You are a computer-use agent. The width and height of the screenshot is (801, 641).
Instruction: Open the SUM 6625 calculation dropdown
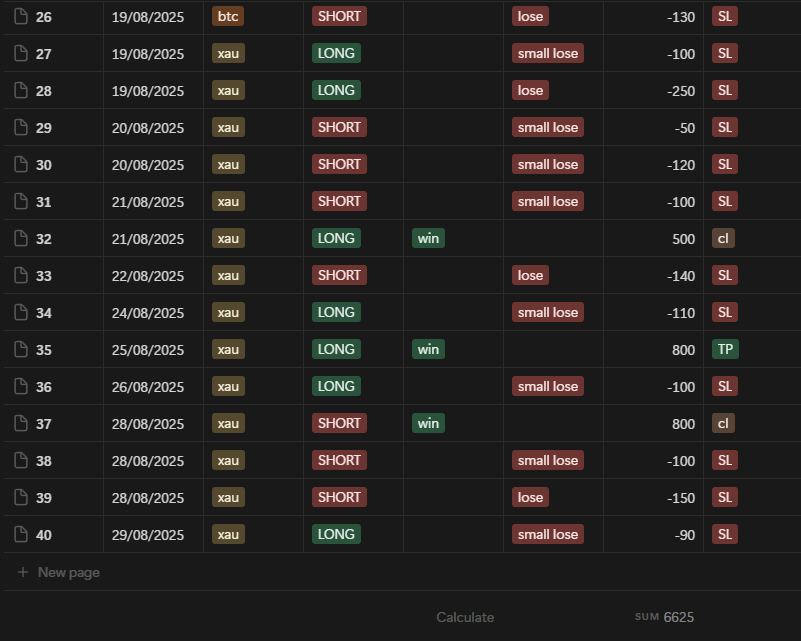664,617
